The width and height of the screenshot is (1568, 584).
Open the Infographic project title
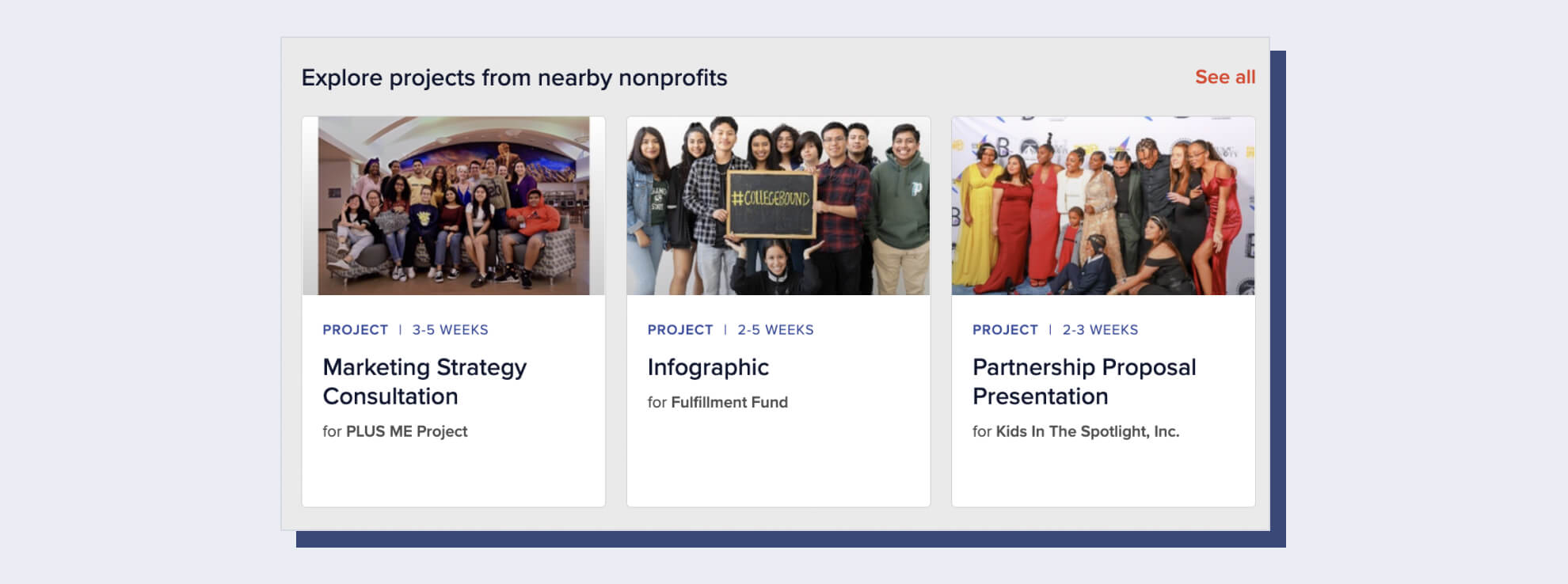pyautogui.click(x=708, y=367)
